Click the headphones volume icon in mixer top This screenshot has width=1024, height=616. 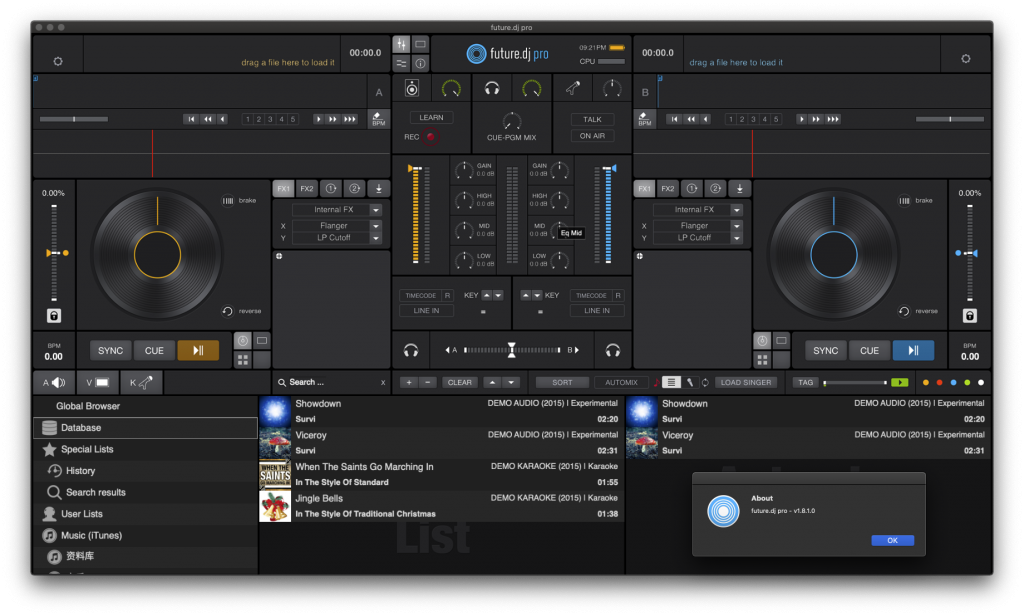tap(492, 88)
